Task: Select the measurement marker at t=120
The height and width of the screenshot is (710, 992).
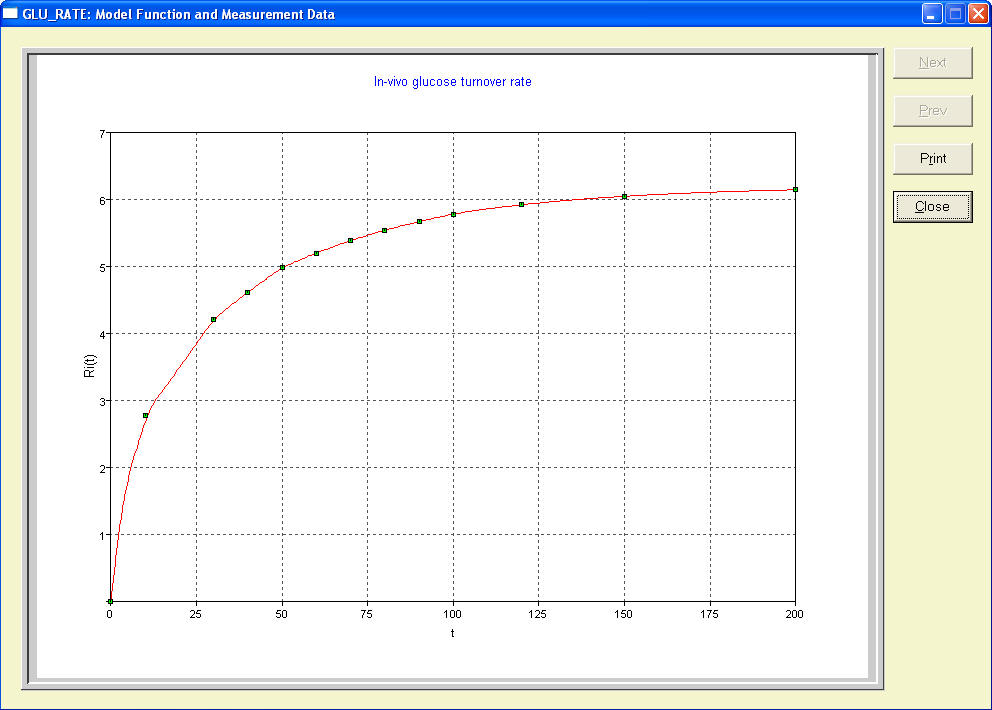Action: (x=522, y=204)
